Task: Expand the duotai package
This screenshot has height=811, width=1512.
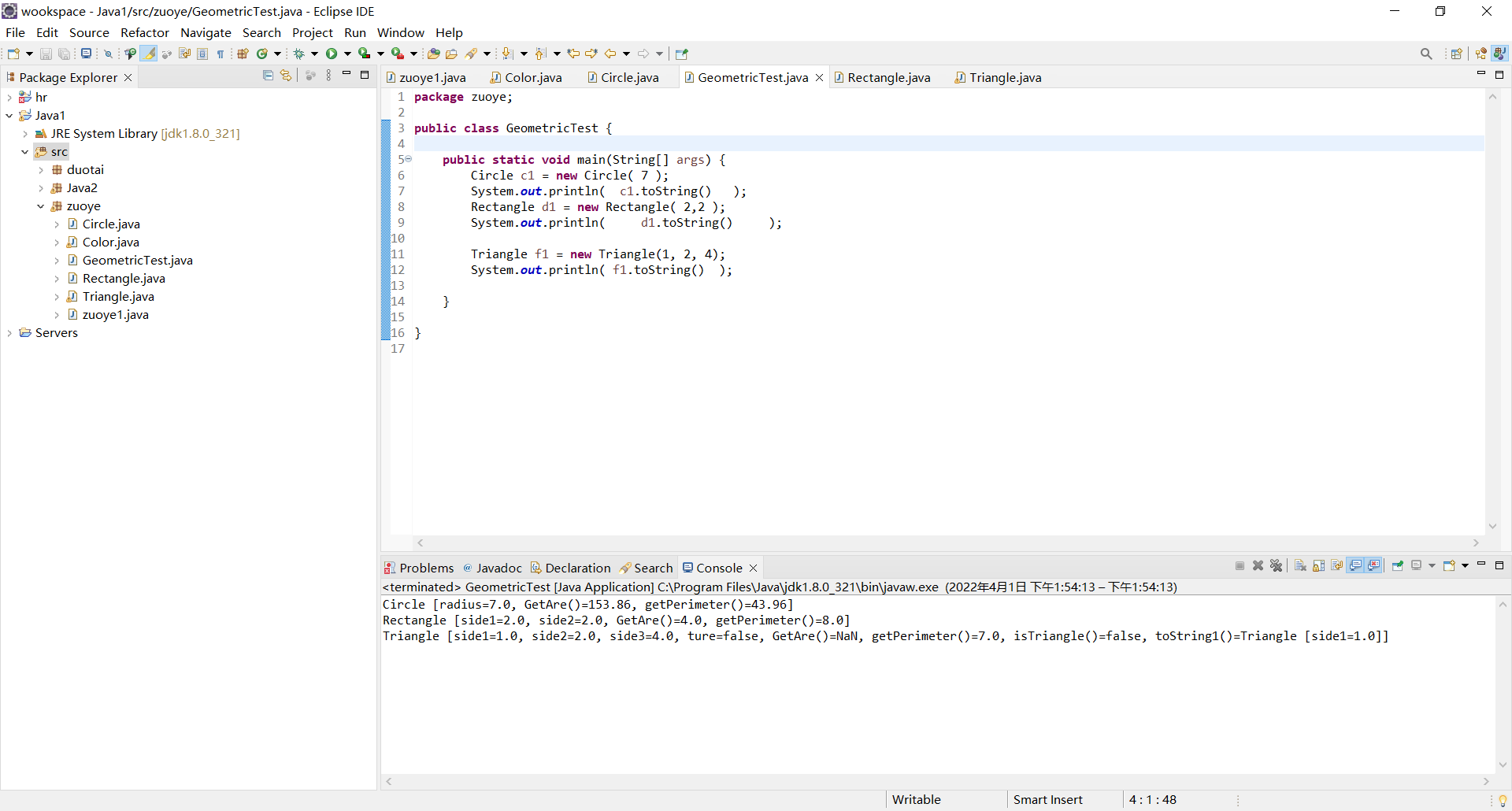Action: (41, 170)
